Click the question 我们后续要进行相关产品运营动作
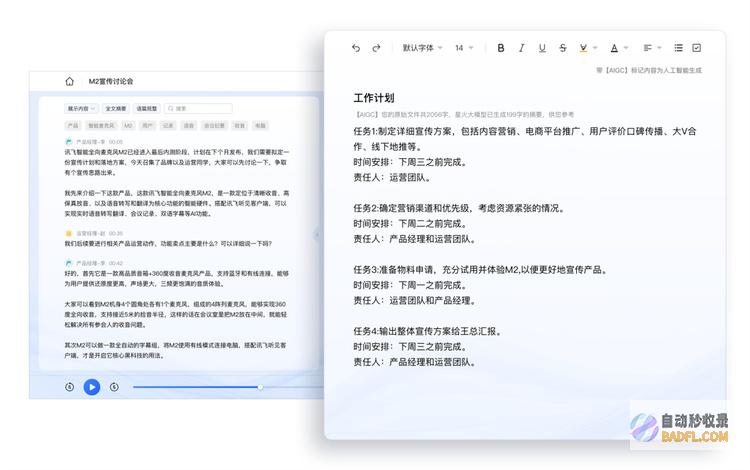The width and height of the screenshot is (750, 470). point(168,243)
